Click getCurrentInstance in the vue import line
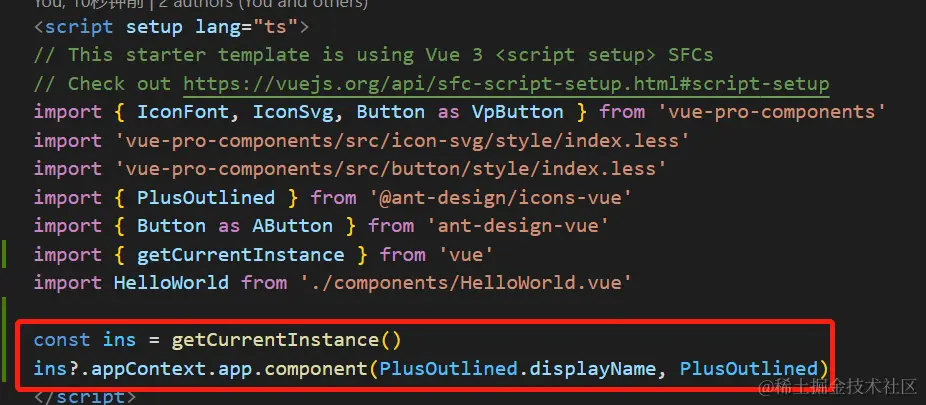This screenshot has width=926, height=405. (241, 254)
